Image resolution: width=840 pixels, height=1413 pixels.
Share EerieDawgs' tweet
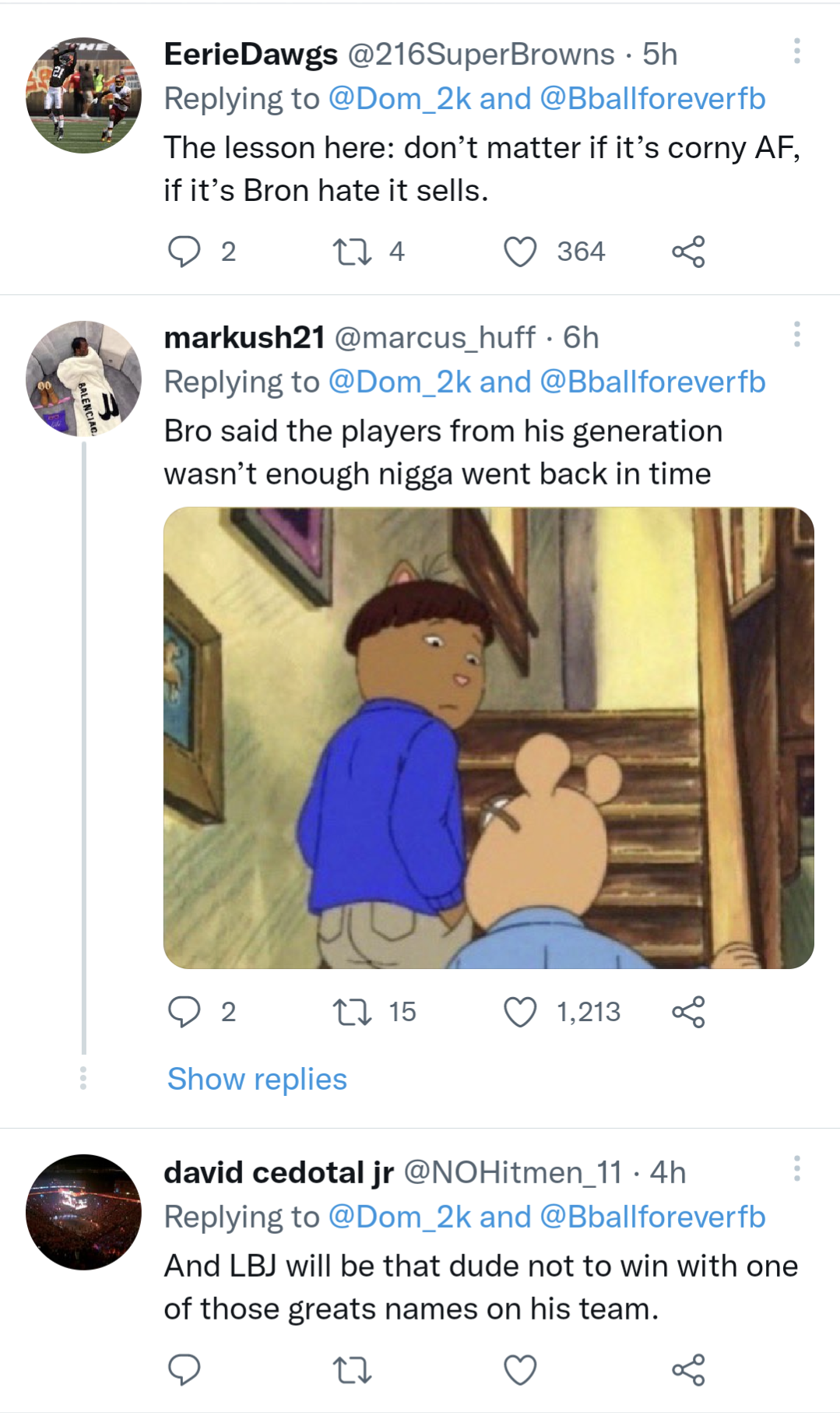[688, 252]
